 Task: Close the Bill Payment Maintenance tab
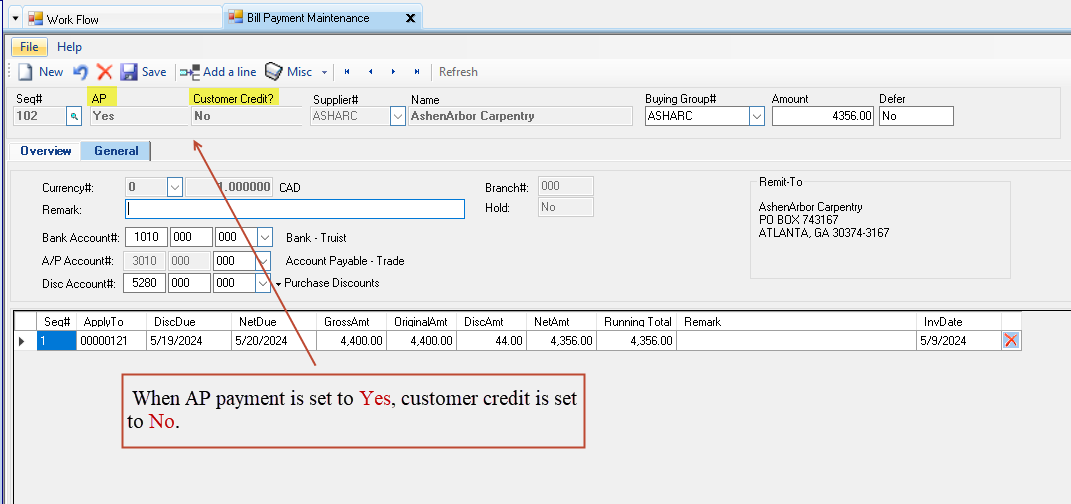[410, 18]
